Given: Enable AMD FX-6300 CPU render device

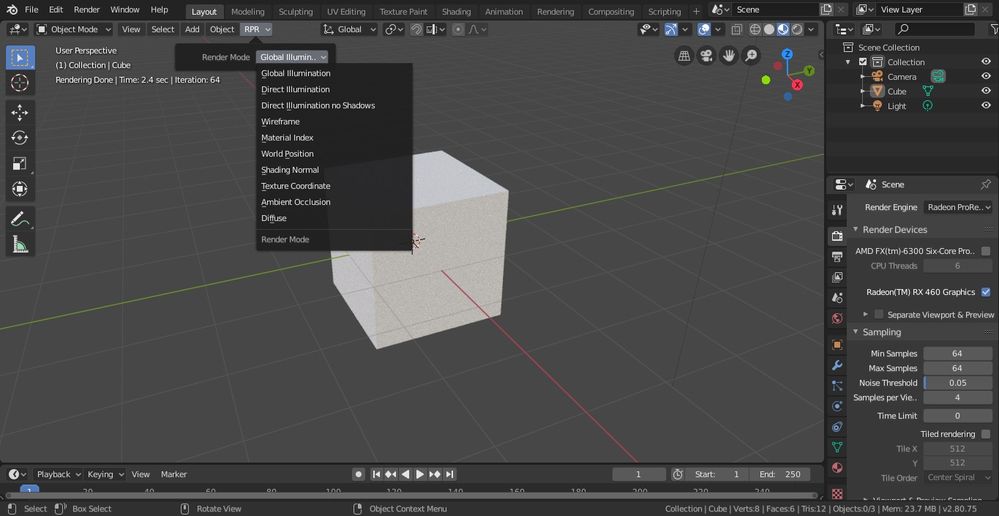Looking at the screenshot, I should [x=986, y=251].
